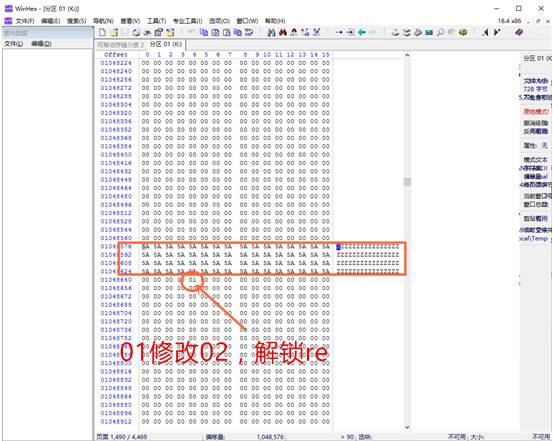Click the Open RAM toolbar icon
Viewport: 553px width, 441px height.
click(418, 32)
